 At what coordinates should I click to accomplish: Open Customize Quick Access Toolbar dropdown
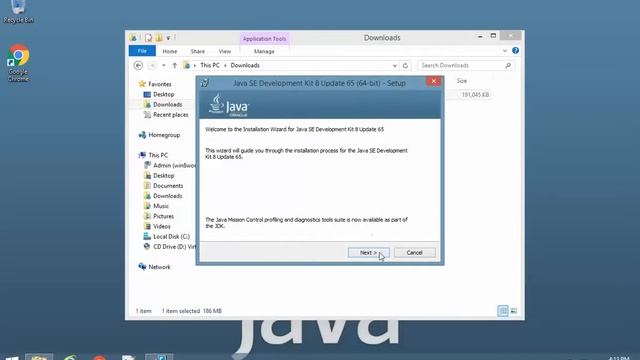168,38
